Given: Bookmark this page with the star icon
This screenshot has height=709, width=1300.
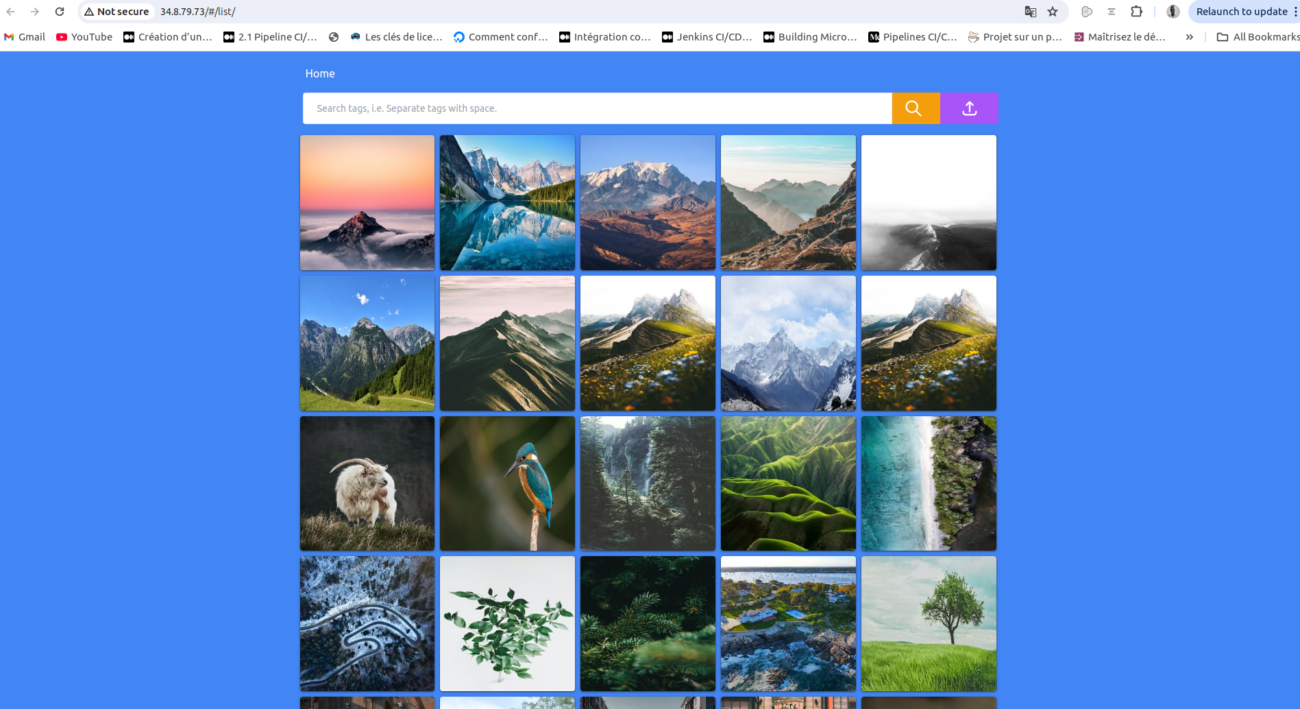Looking at the screenshot, I should tap(1052, 12).
